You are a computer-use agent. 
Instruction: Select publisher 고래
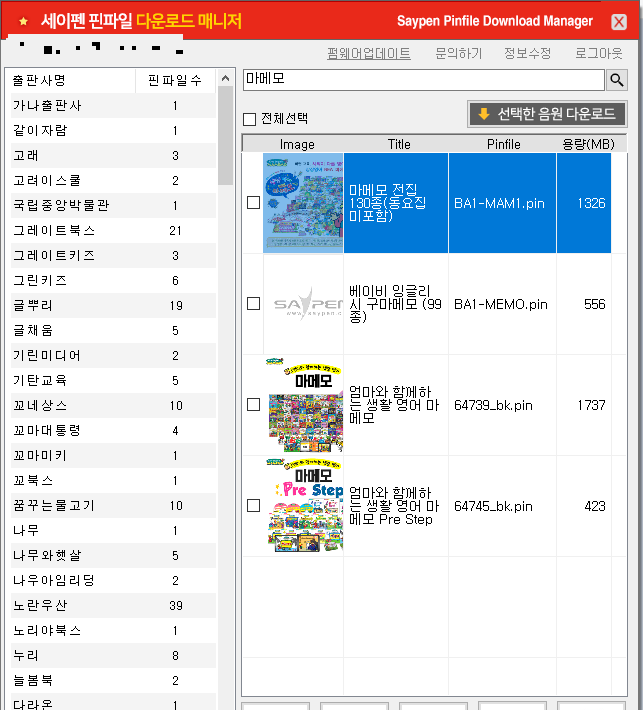[x=113, y=155]
